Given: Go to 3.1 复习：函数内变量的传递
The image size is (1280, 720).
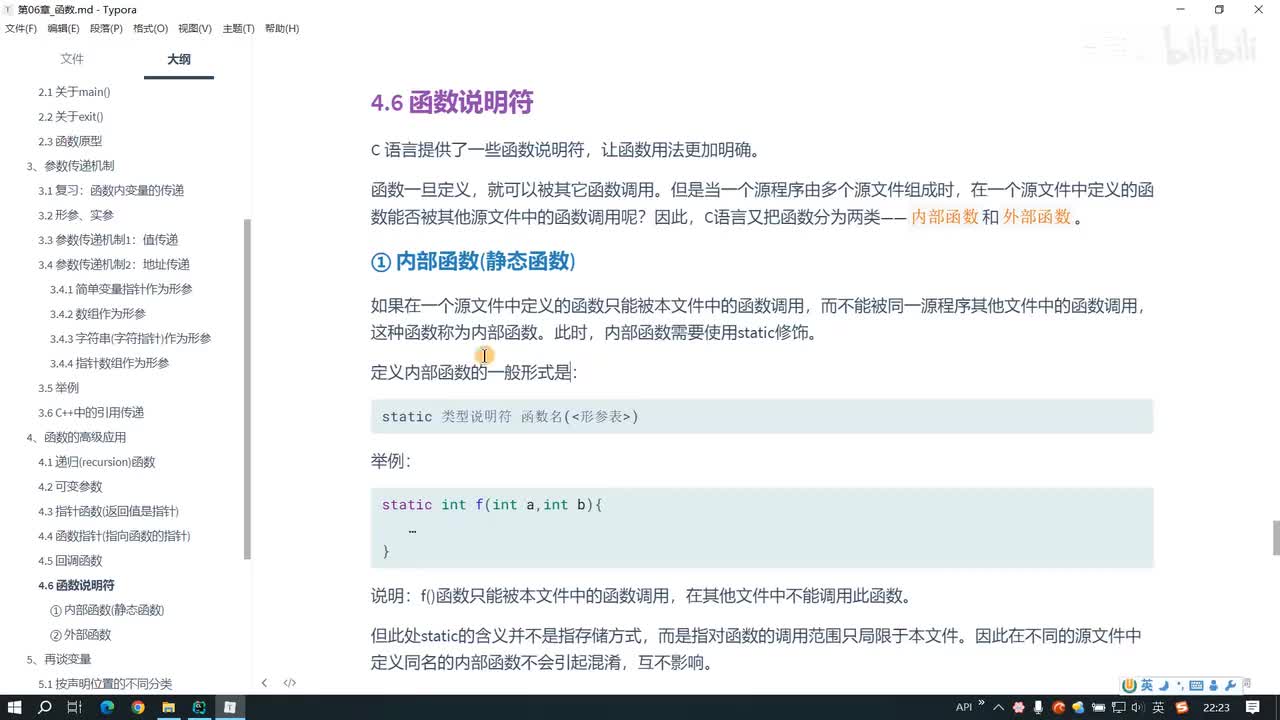Looking at the screenshot, I should pos(111,190).
